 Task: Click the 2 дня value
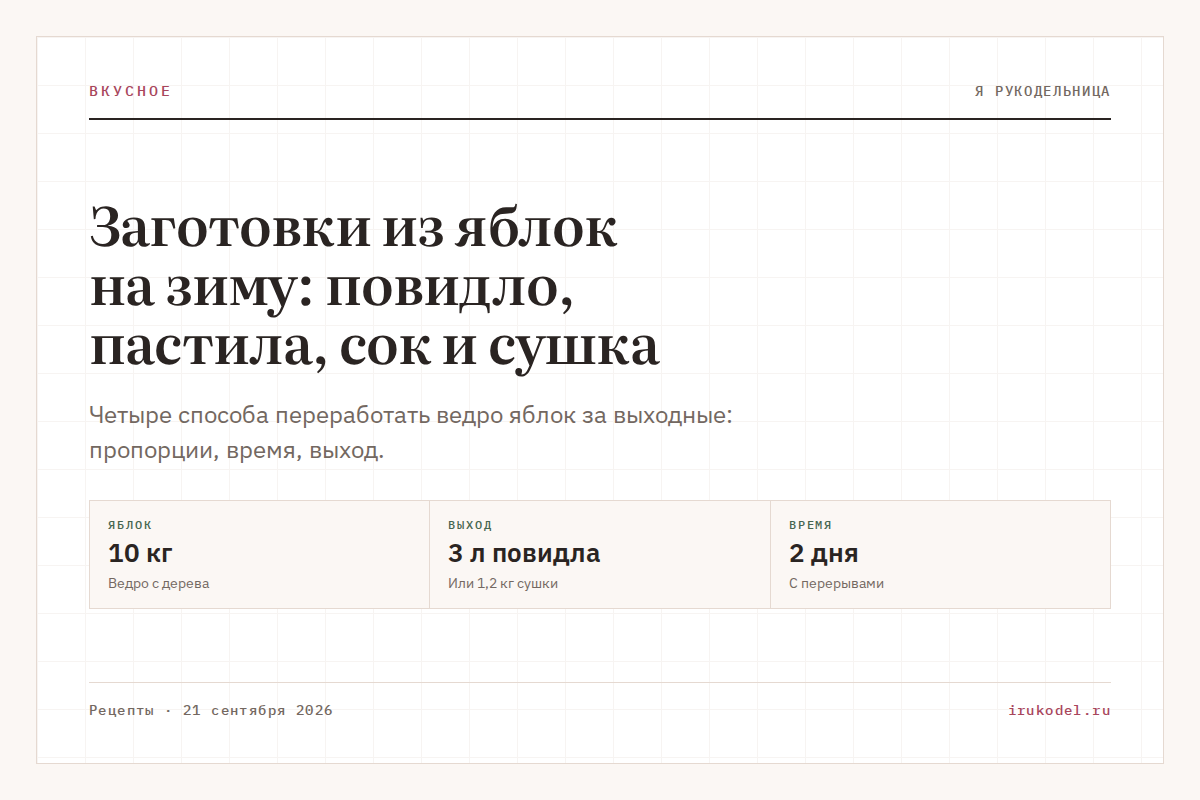824,553
